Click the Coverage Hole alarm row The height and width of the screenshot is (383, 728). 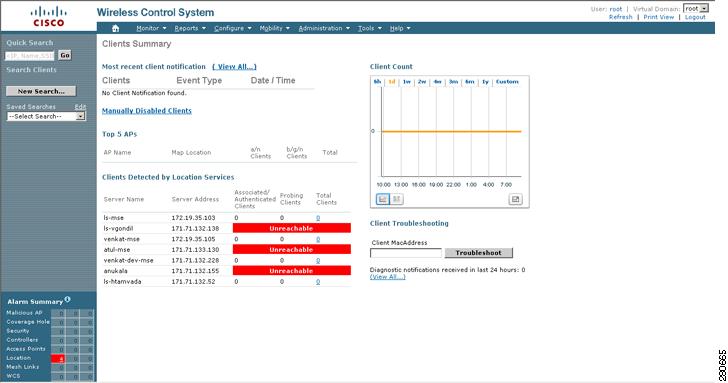[x=50, y=322]
